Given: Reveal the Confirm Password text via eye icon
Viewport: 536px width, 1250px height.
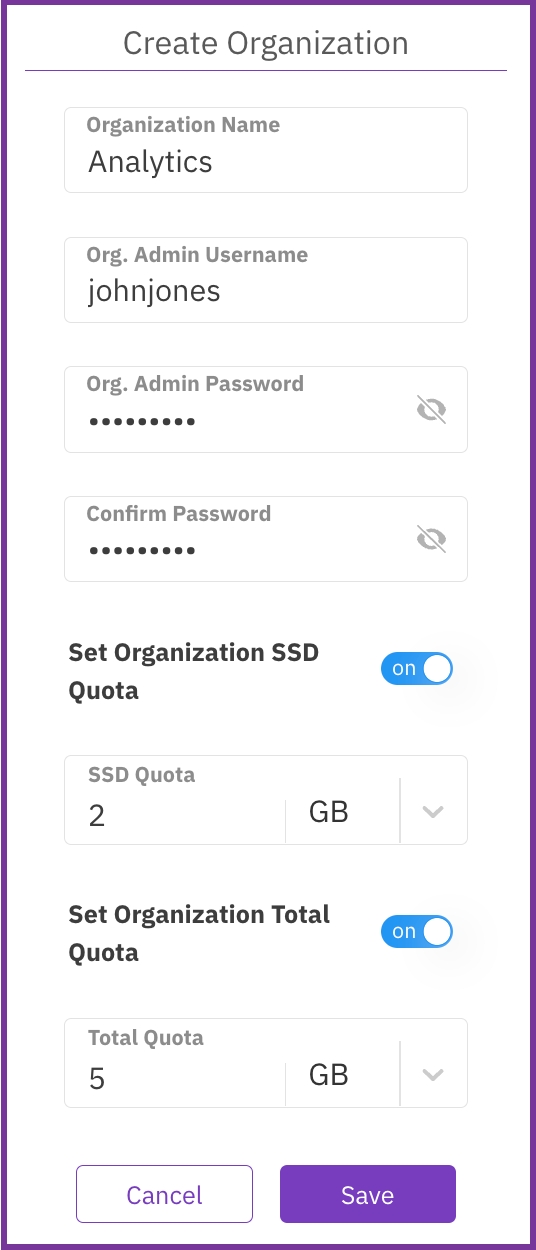Looking at the screenshot, I should click(x=431, y=539).
